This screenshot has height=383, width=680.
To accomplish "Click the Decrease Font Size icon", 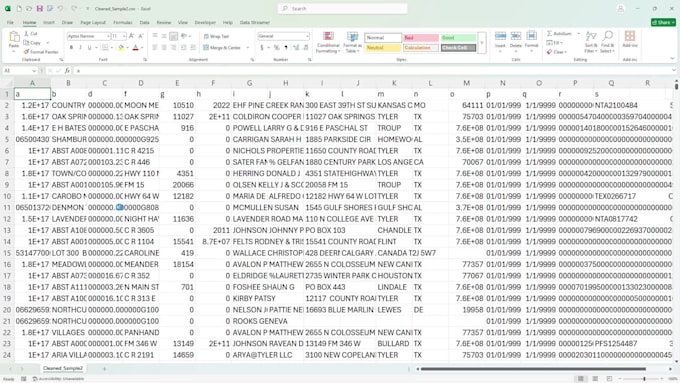I will [x=141, y=36].
